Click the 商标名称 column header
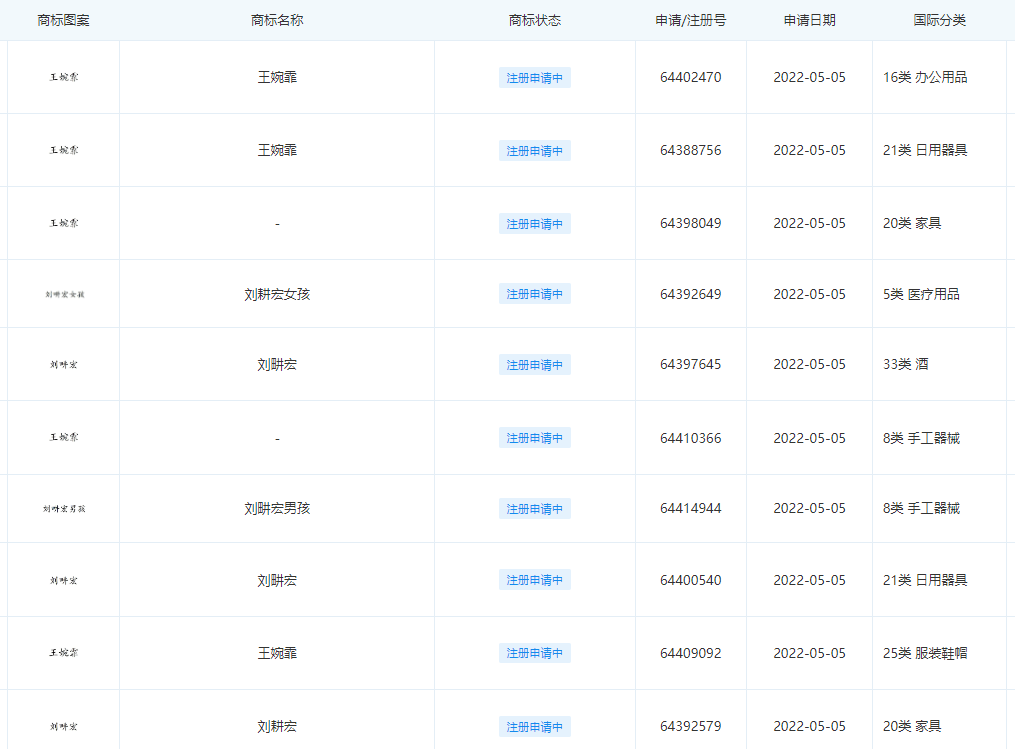Image resolution: width=1015 pixels, height=749 pixels. [277, 21]
